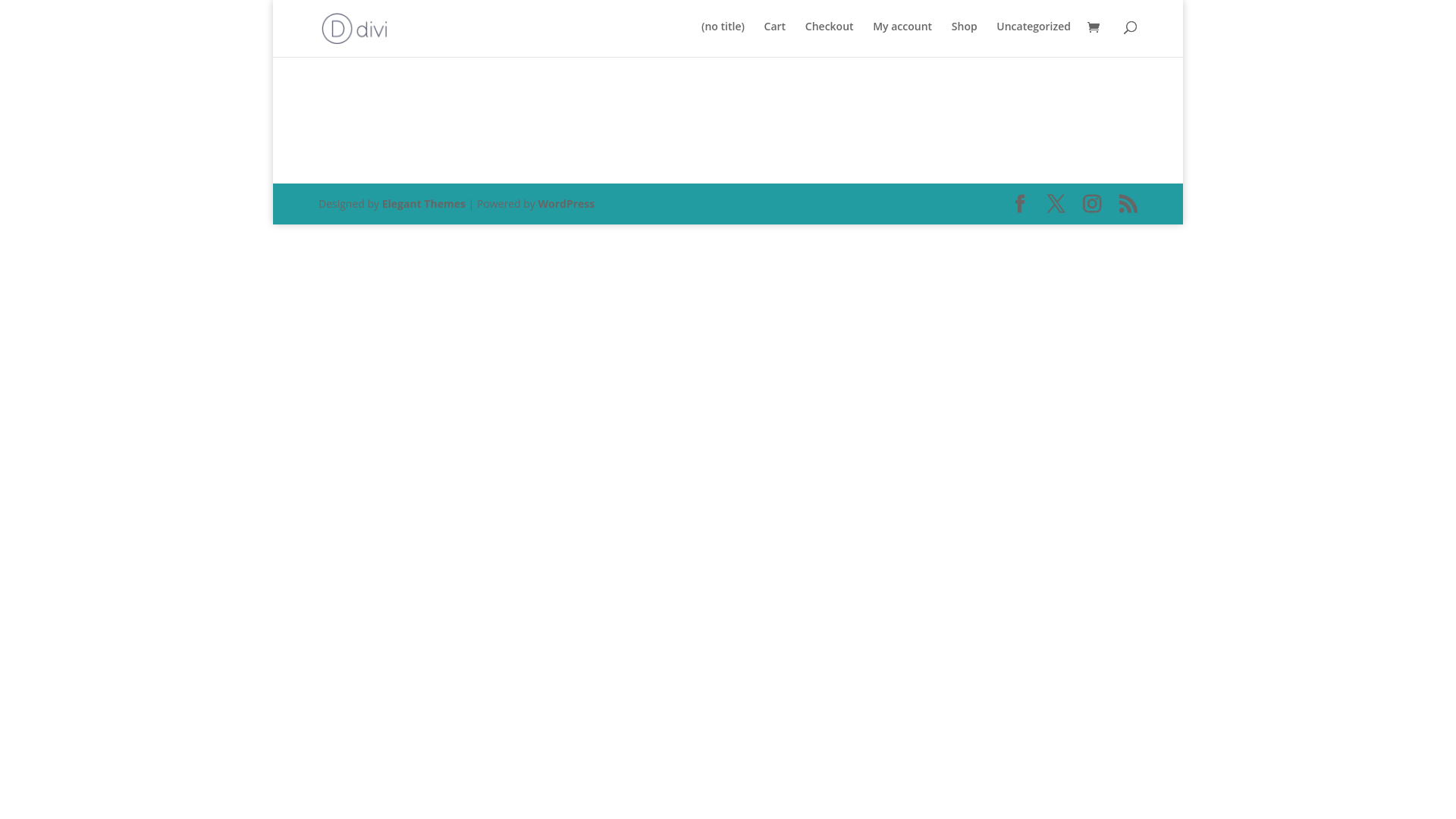Open My account menu item

click(902, 27)
